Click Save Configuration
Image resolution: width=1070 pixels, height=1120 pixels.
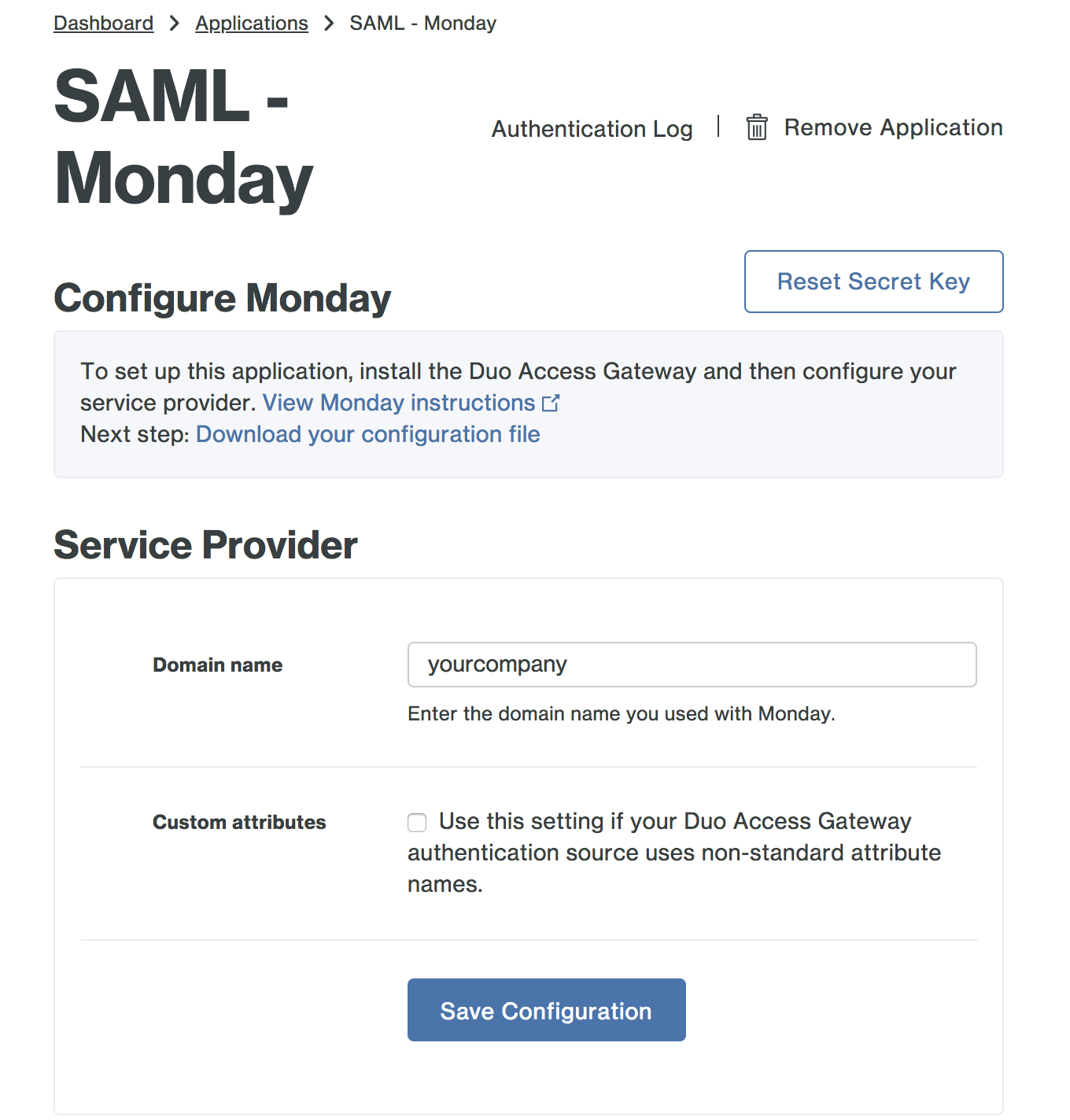click(x=546, y=1010)
